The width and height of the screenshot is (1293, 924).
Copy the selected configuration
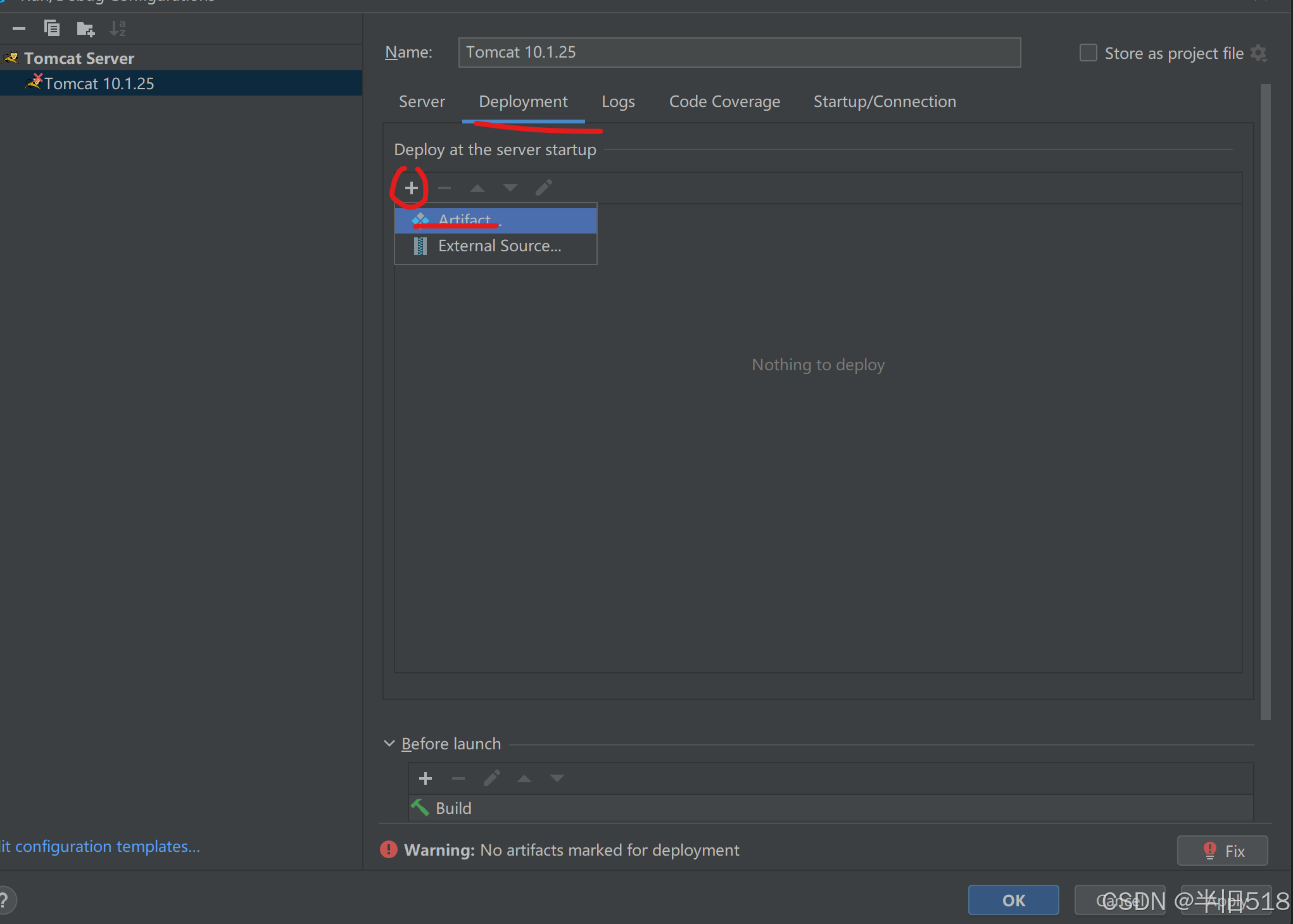(x=52, y=28)
